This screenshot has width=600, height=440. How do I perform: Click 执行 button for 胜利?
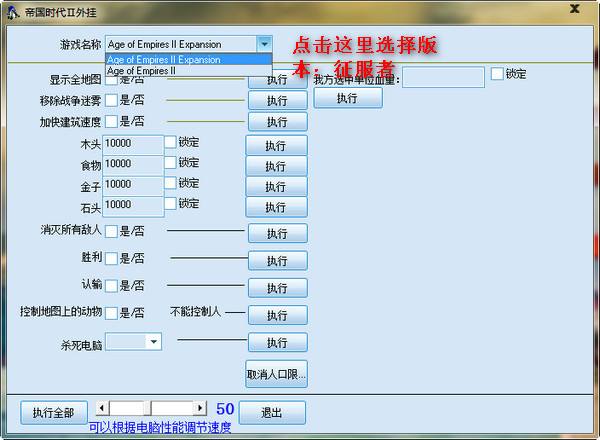tap(277, 261)
